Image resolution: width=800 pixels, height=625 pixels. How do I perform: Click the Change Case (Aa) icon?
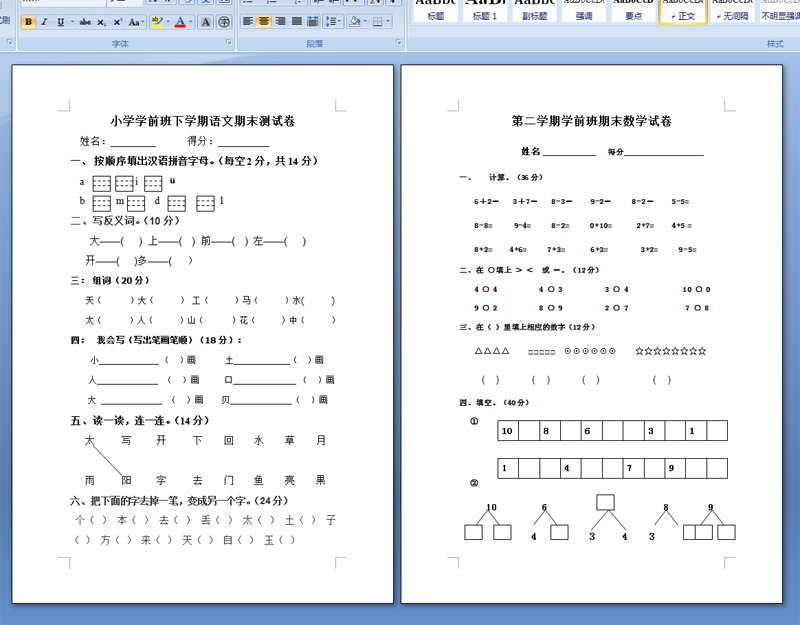(133, 22)
